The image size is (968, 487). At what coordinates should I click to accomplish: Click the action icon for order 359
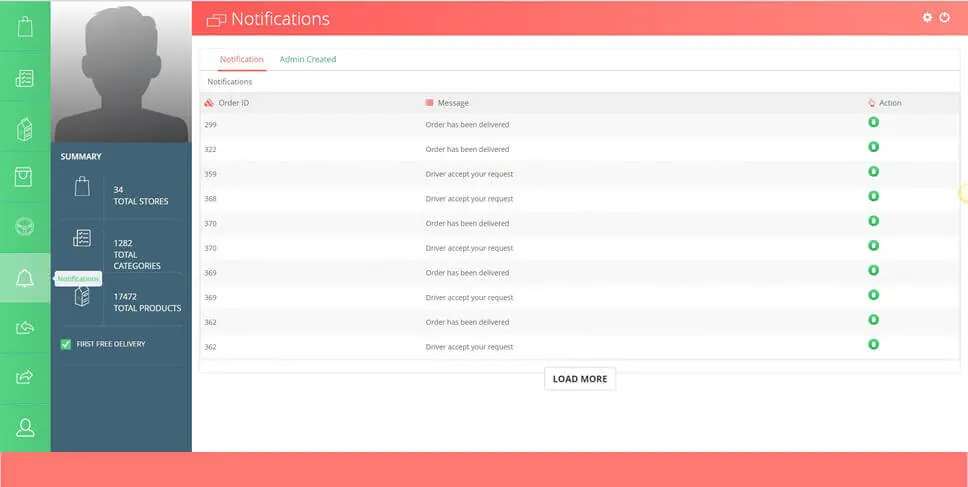point(874,172)
